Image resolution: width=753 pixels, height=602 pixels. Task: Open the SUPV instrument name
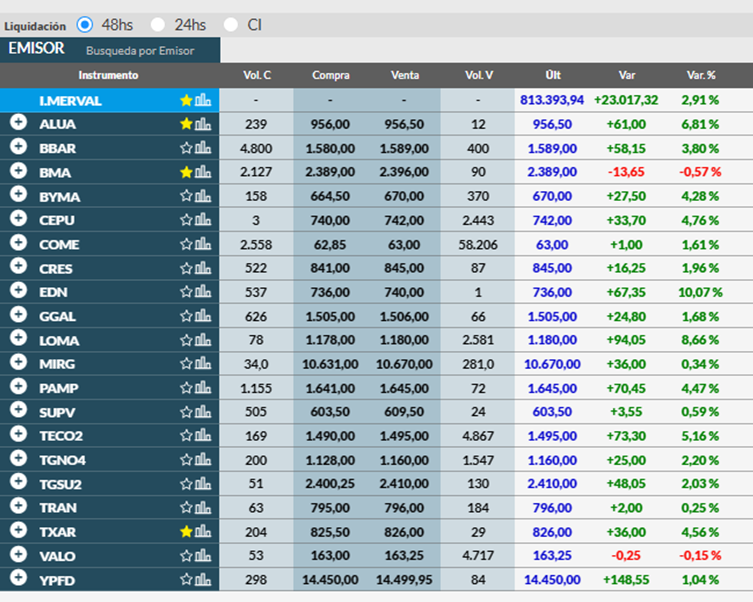coord(57,412)
